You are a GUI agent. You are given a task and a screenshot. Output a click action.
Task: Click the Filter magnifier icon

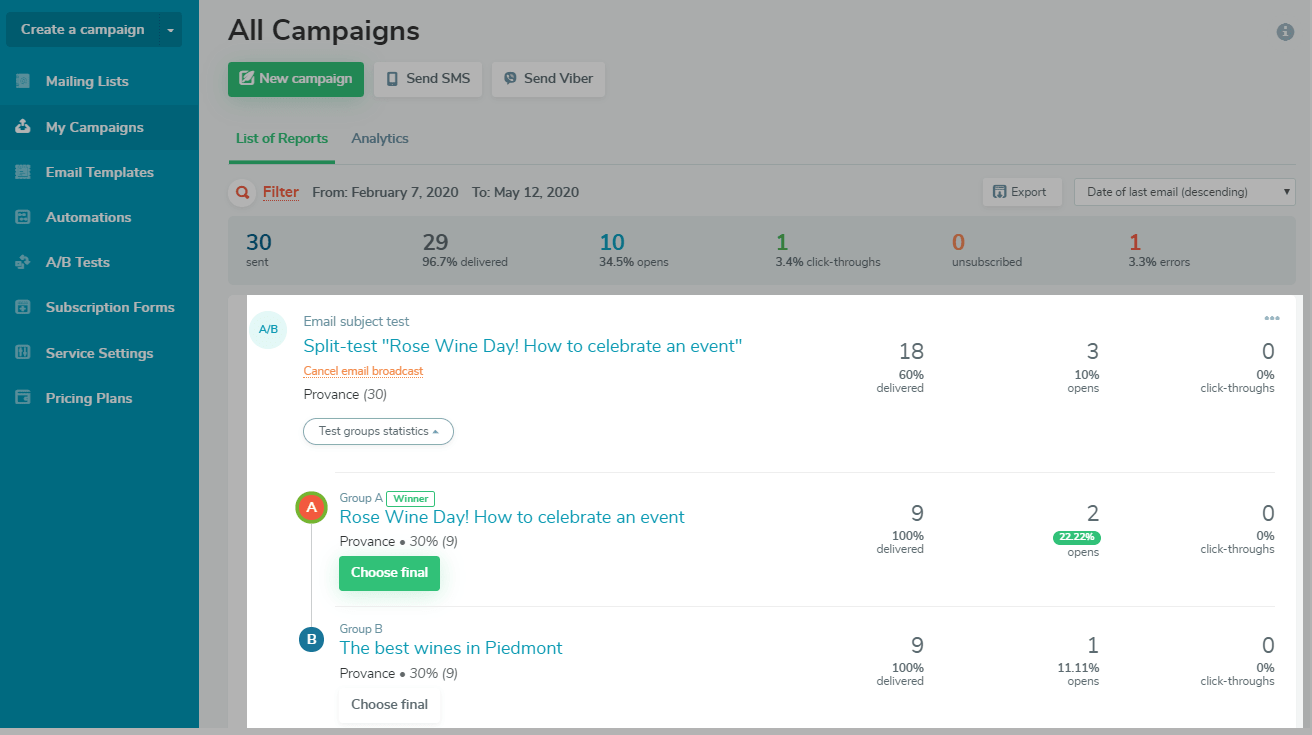pos(241,192)
